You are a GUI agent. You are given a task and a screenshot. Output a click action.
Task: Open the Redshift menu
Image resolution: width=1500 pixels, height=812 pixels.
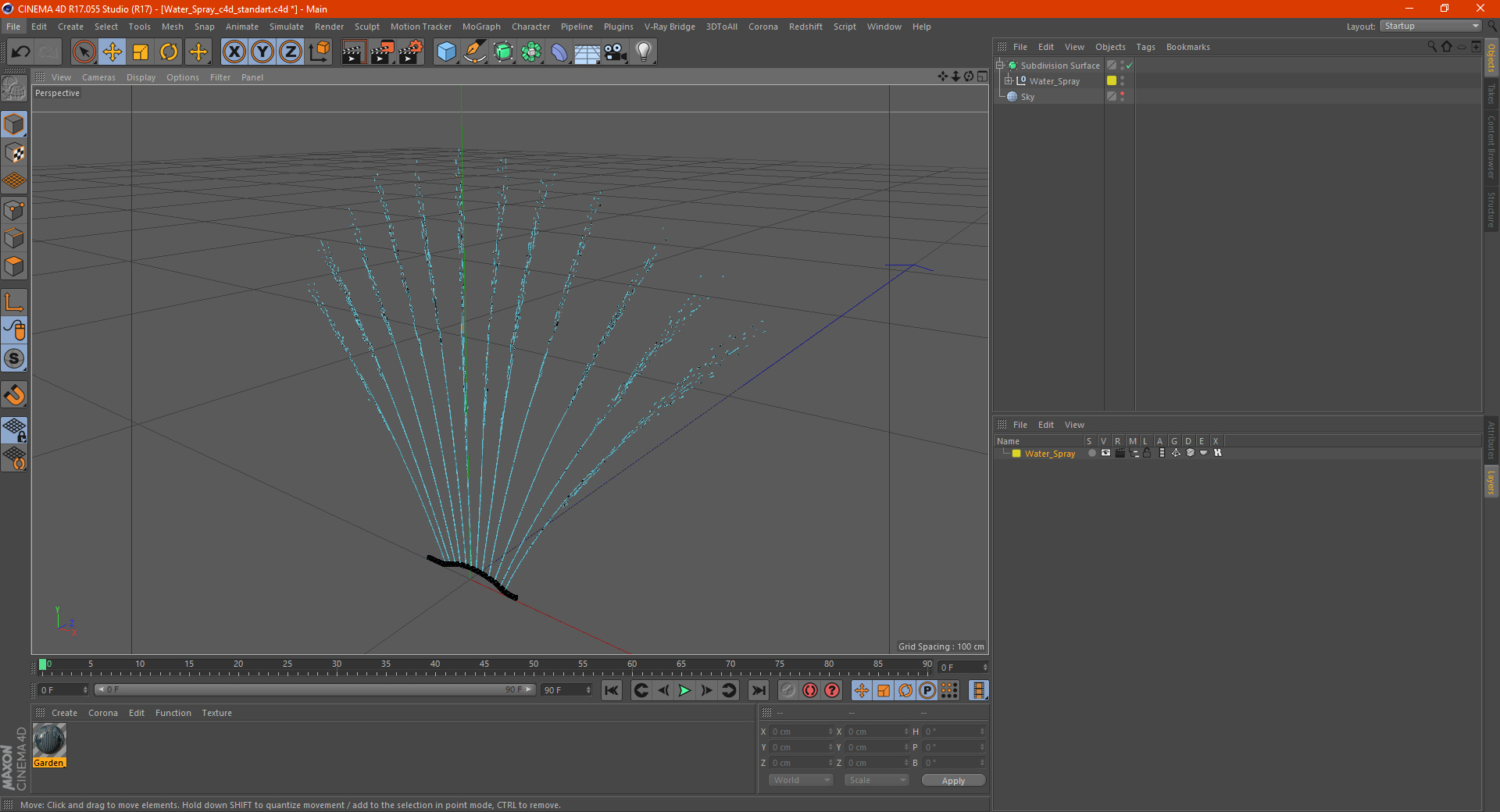(805, 27)
